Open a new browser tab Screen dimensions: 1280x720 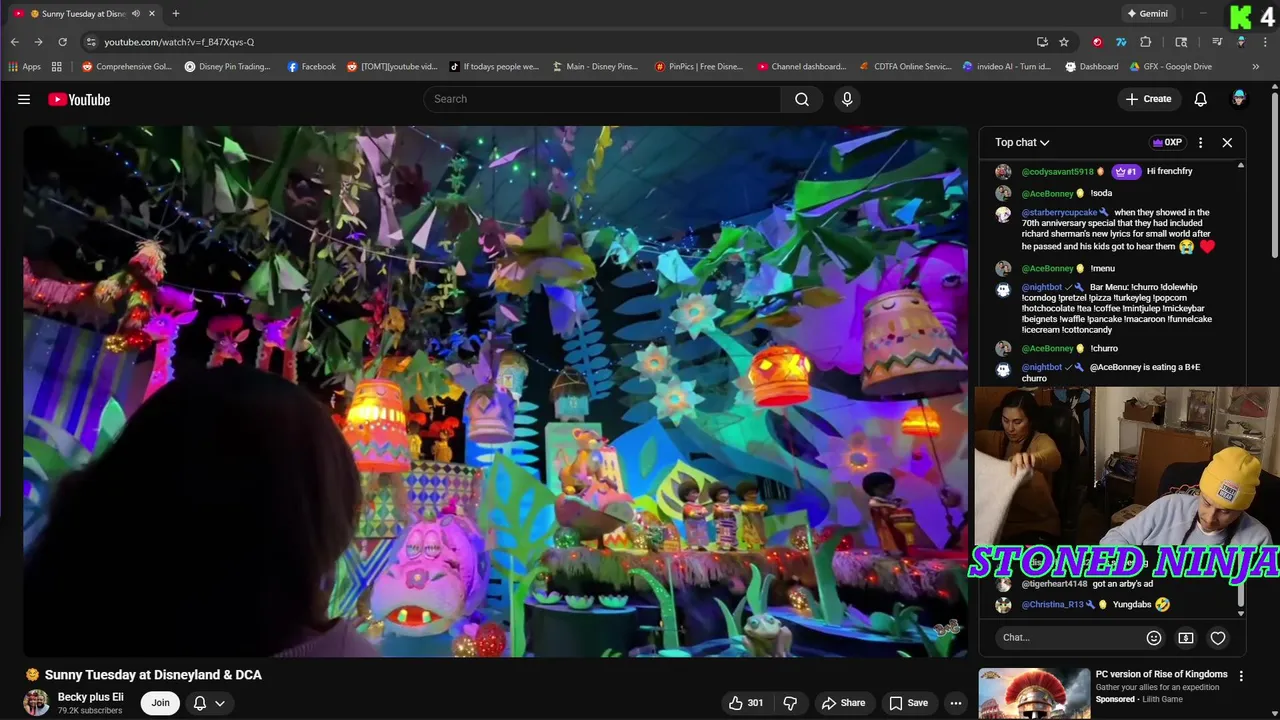176,14
